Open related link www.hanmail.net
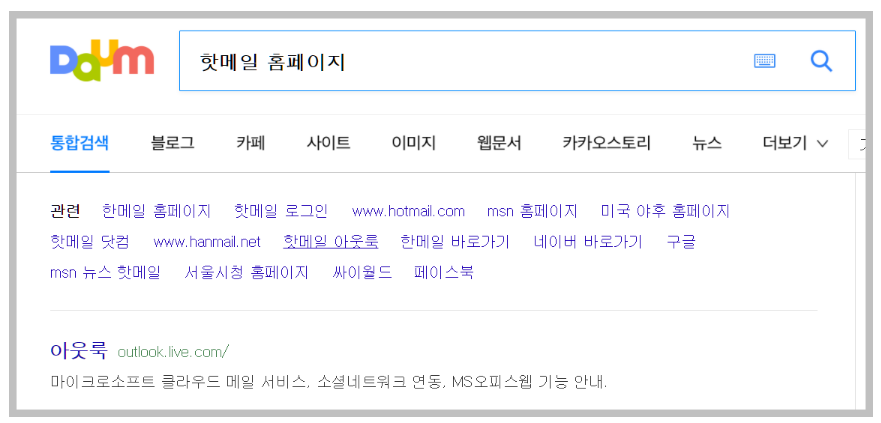881x423 pixels. [207, 242]
